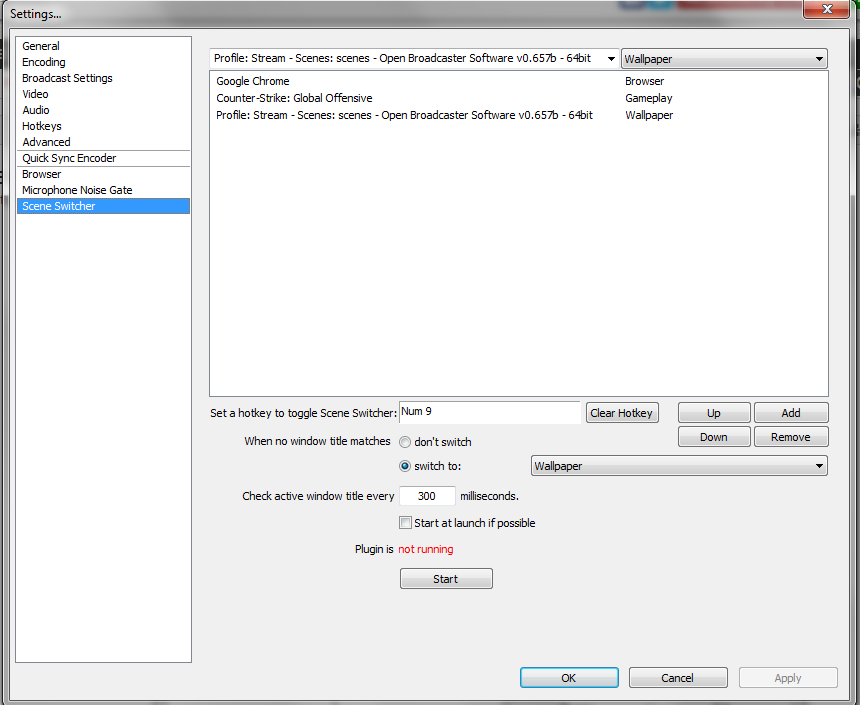Viewport: 860px width, 705px height.
Task: Confirm settings with the OK button
Action: click(x=569, y=678)
